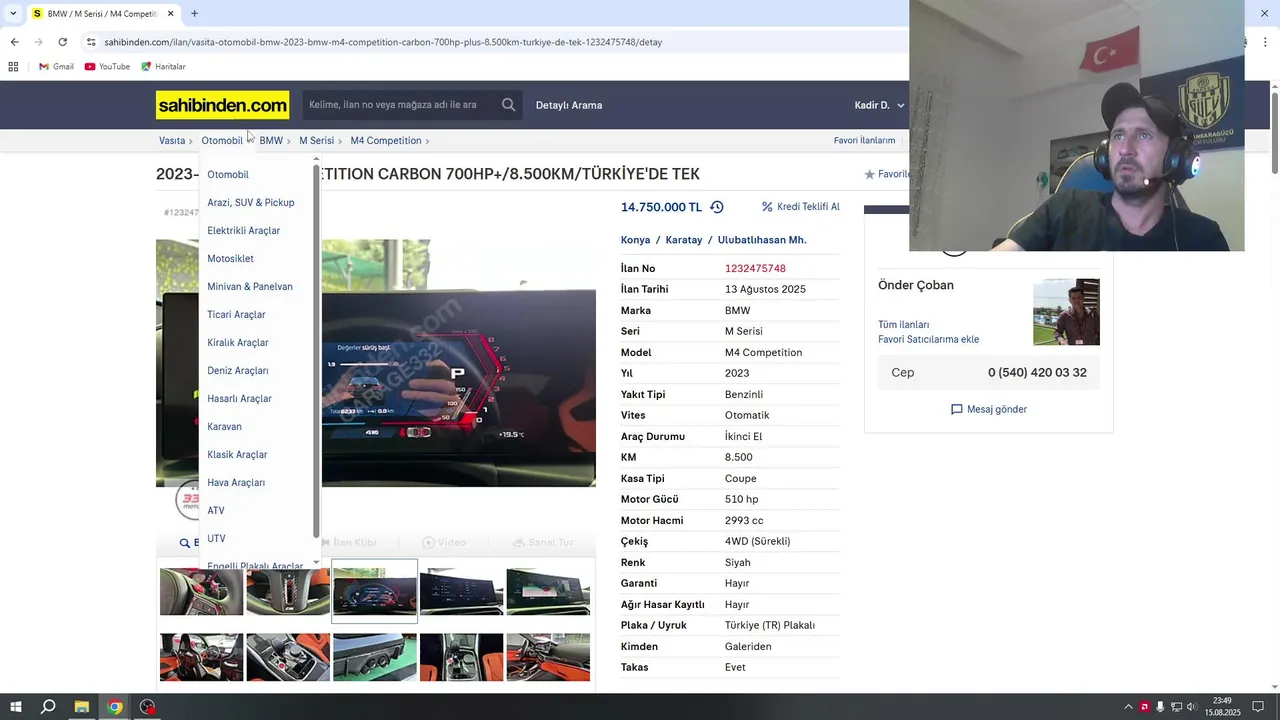This screenshot has height=720, width=1280.
Task: Open File Explorer from taskbar
Action: click(x=82, y=707)
